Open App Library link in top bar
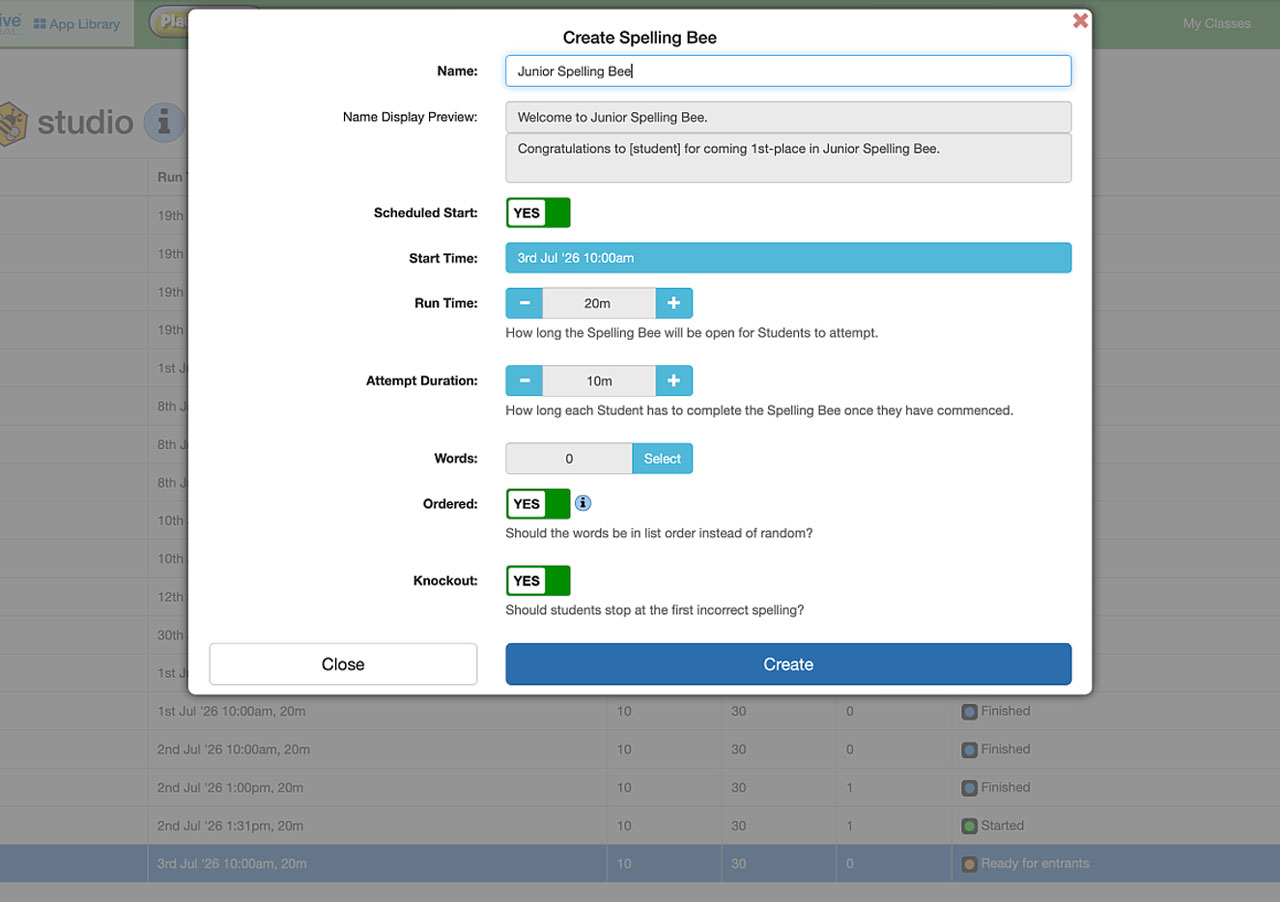Image resolution: width=1280 pixels, height=902 pixels. [x=77, y=24]
